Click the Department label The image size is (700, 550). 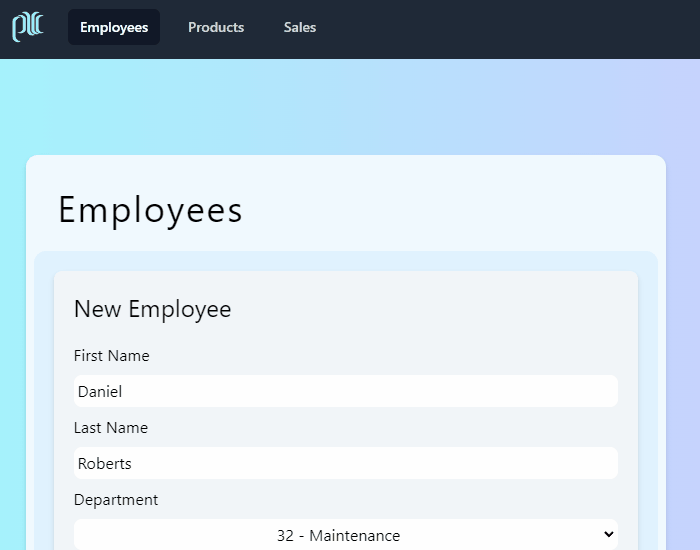[116, 500]
